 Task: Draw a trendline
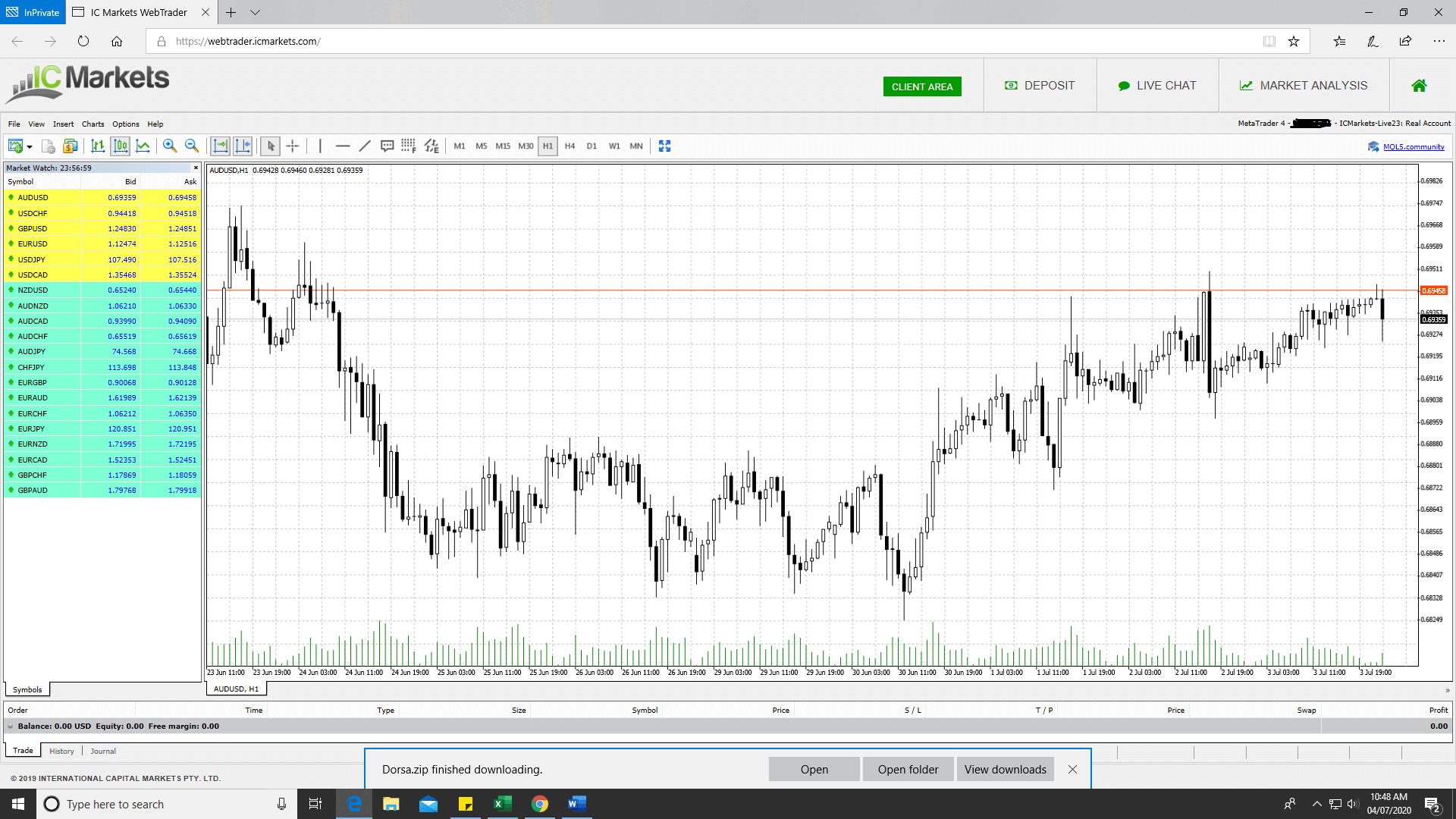365,146
